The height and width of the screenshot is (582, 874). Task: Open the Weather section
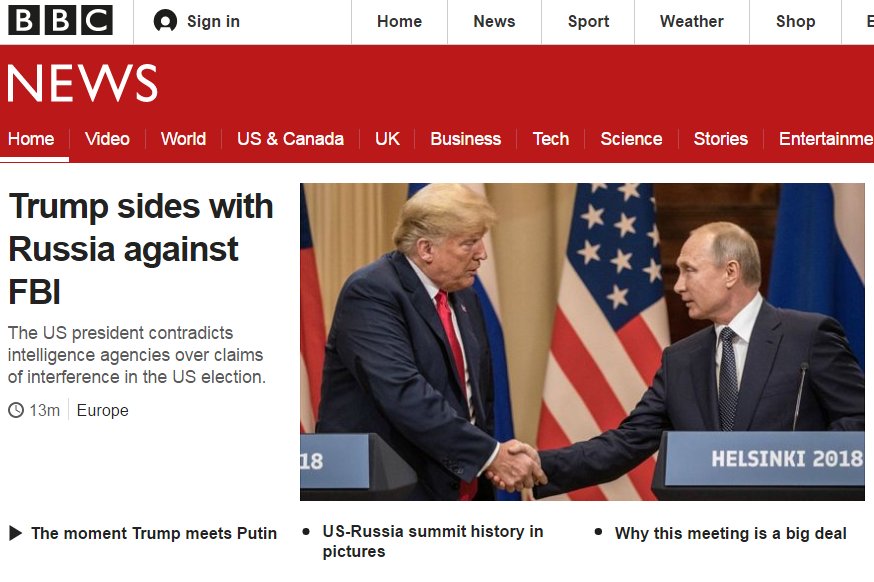coord(692,21)
